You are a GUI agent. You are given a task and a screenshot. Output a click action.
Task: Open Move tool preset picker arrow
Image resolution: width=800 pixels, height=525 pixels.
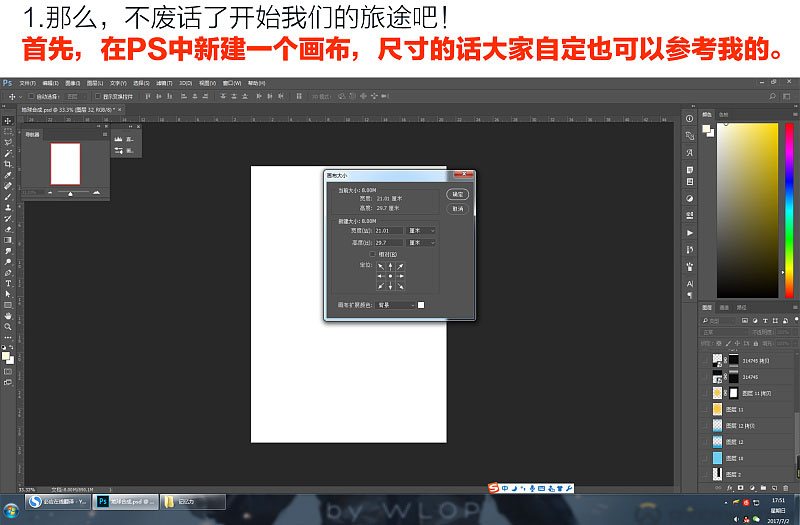point(20,96)
